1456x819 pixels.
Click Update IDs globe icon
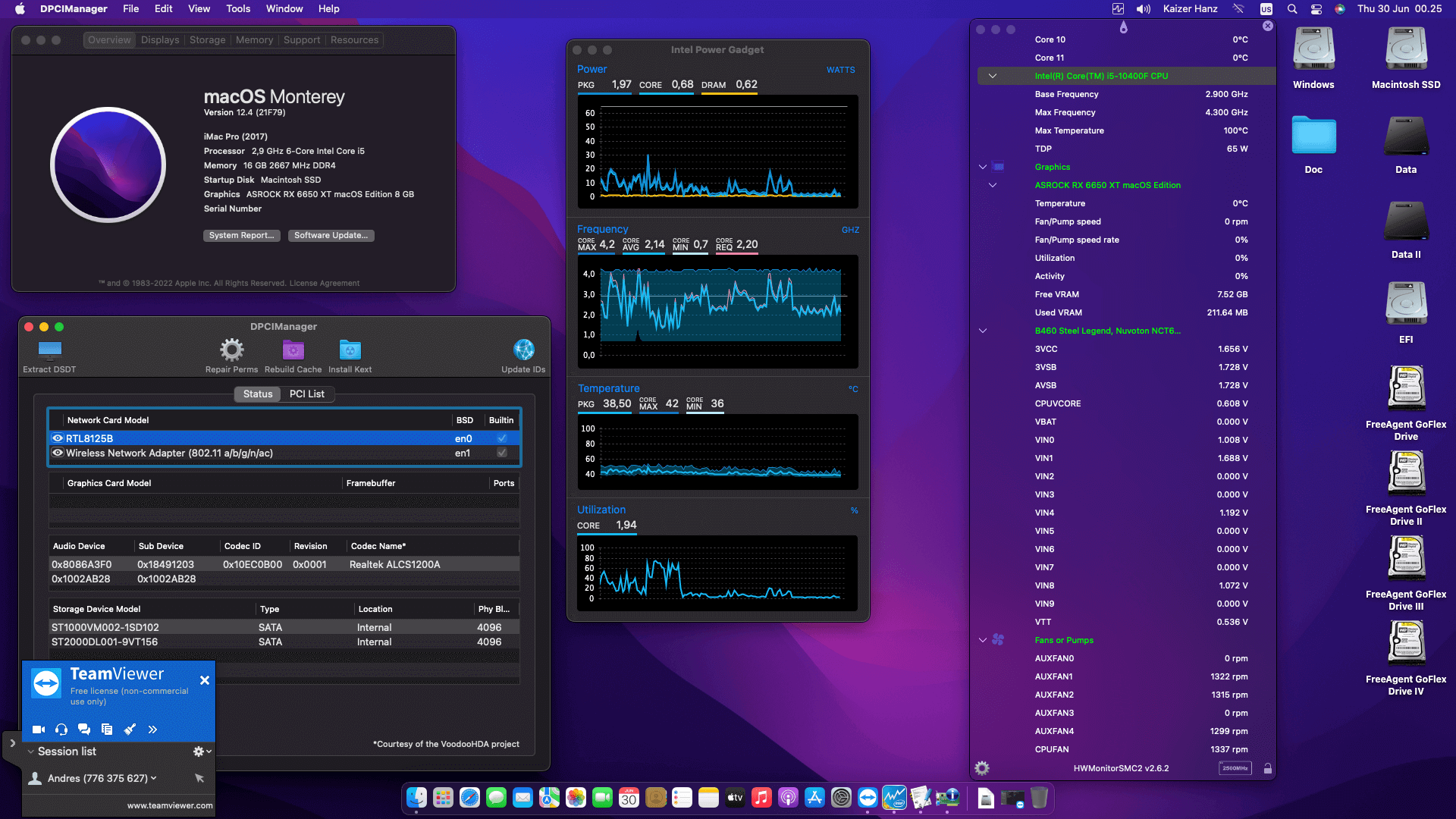coord(523,350)
